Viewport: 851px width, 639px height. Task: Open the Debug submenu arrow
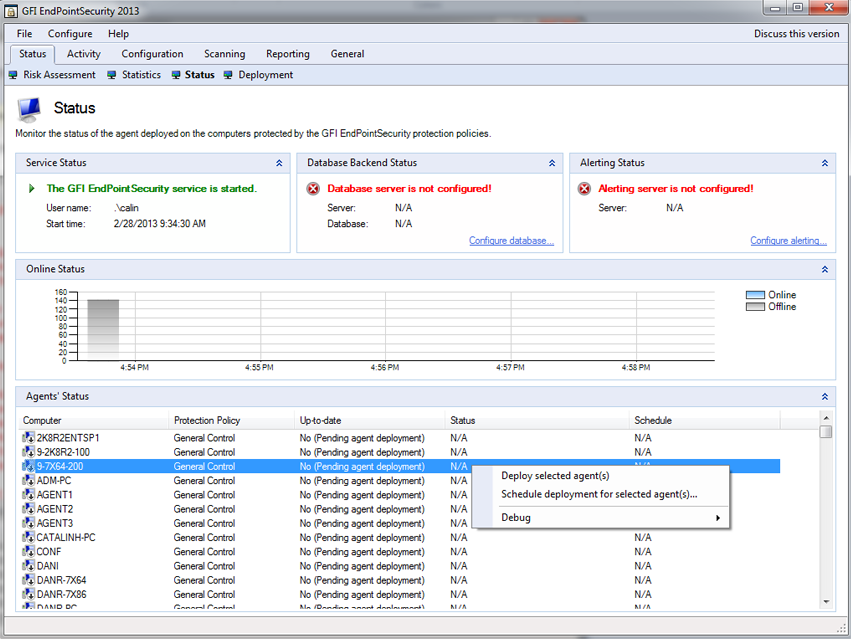click(x=718, y=518)
